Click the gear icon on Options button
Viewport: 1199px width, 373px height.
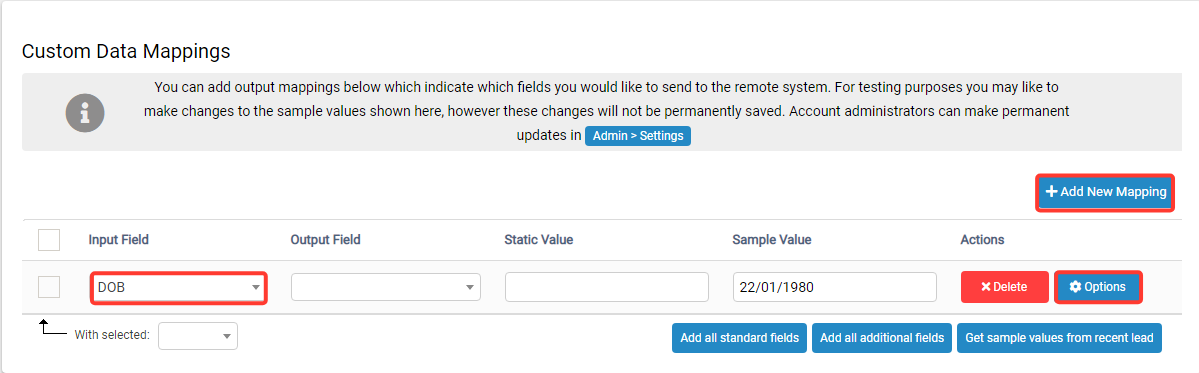[1075, 287]
